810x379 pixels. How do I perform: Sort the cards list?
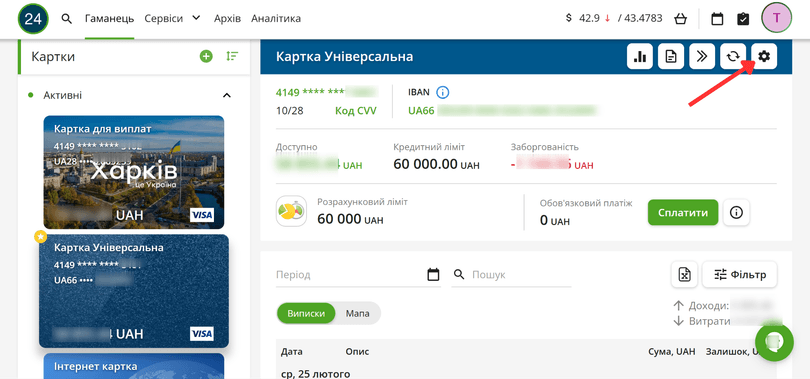point(232,56)
